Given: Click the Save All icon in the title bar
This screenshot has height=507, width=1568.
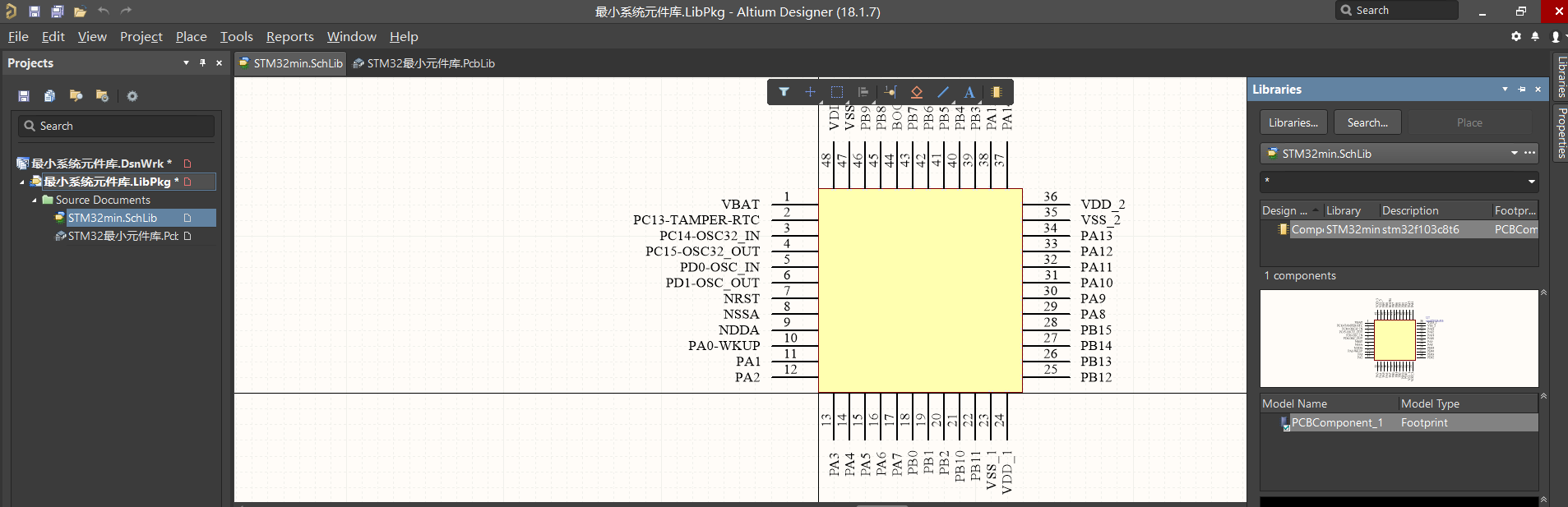Looking at the screenshot, I should [x=57, y=12].
